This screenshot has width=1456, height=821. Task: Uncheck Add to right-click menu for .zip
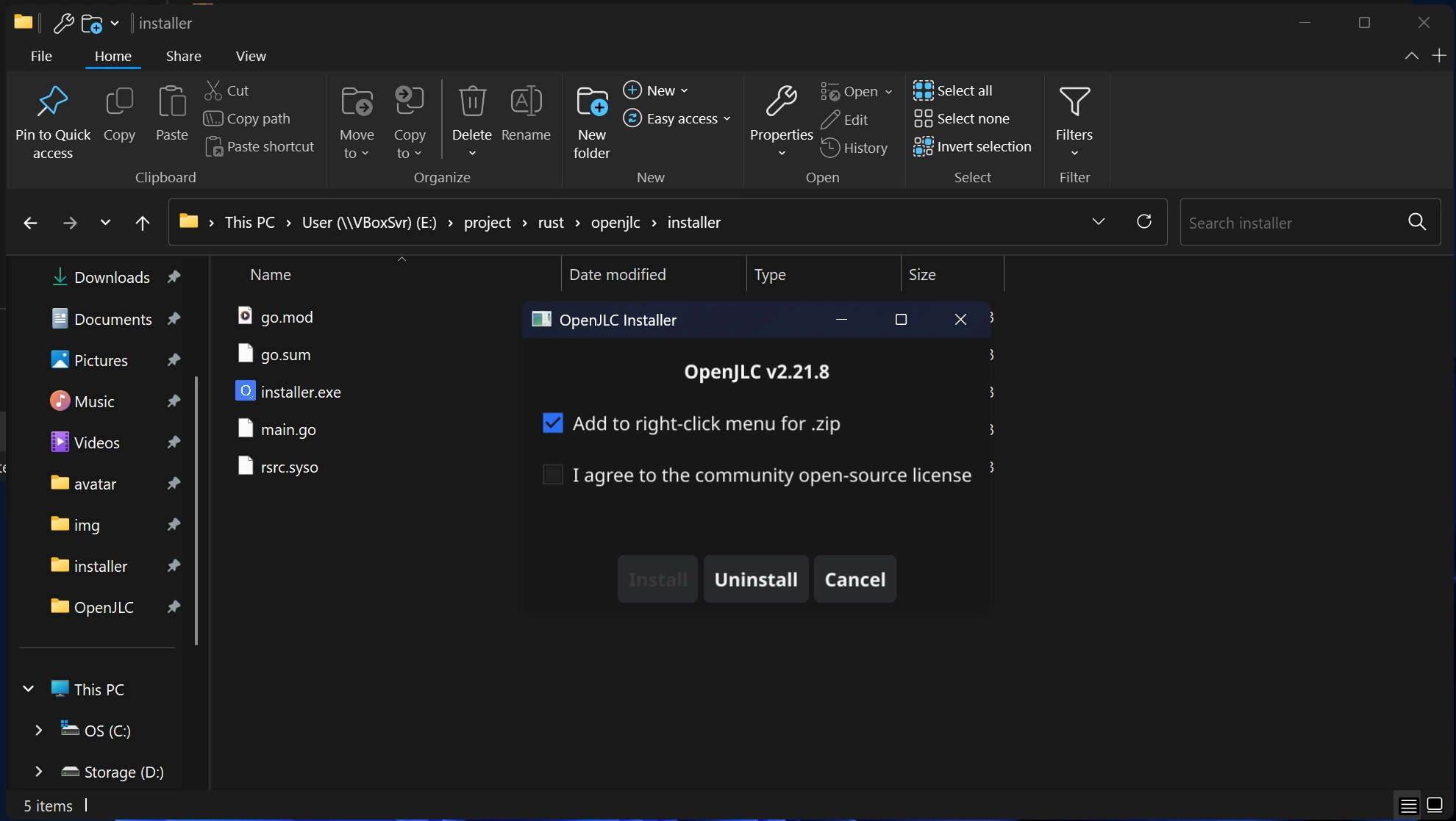[x=552, y=423]
